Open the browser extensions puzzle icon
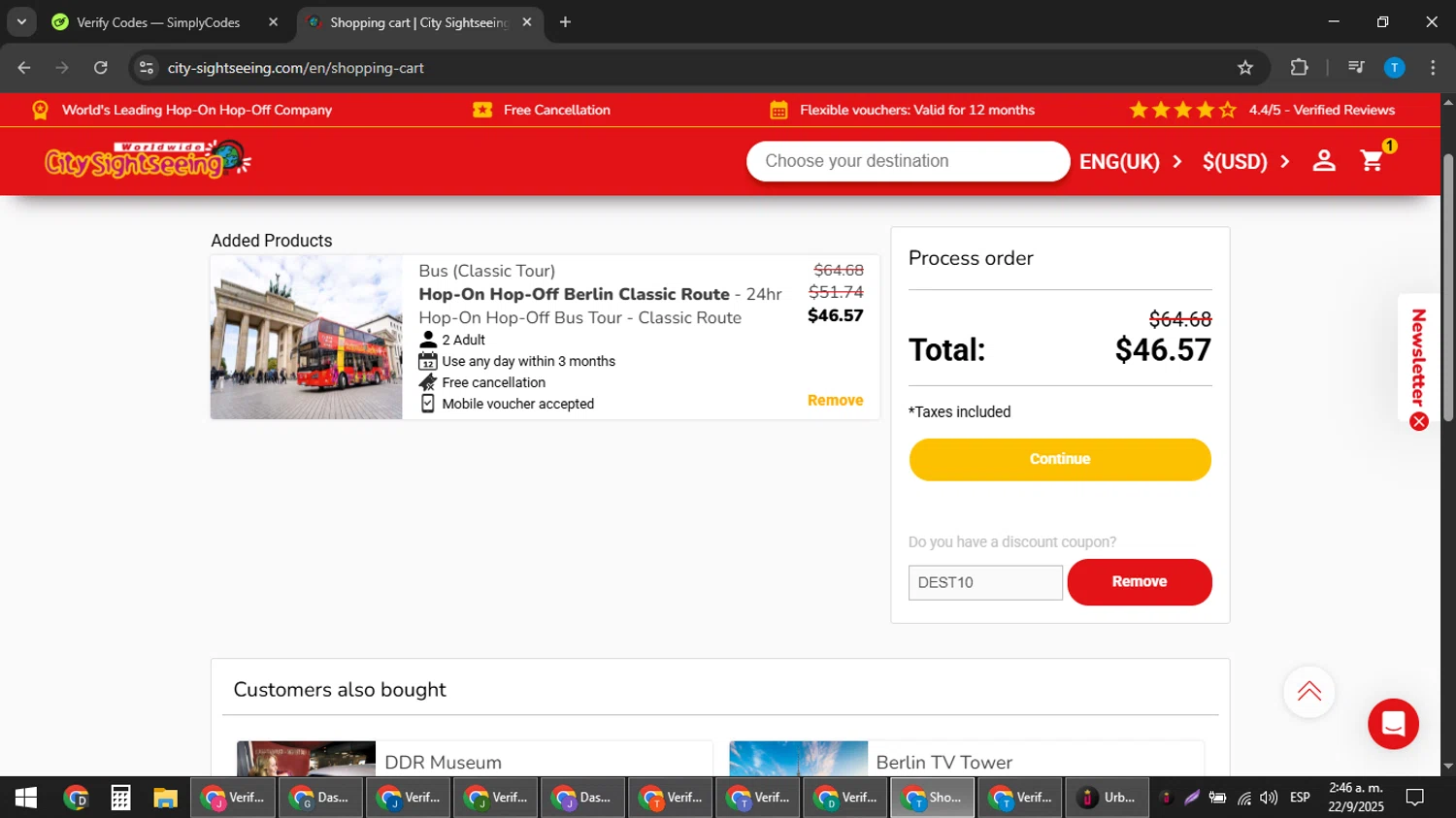The image size is (1456, 818). click(1299, 68)
